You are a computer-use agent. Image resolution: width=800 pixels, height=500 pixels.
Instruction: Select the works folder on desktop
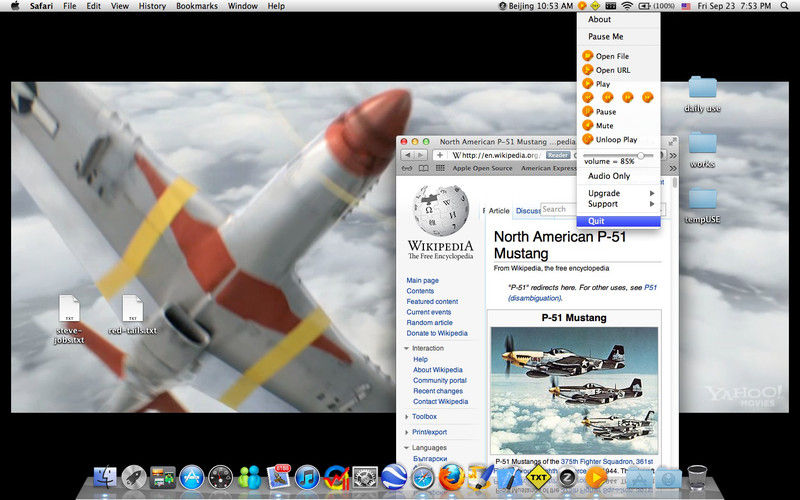pos(703,150)
